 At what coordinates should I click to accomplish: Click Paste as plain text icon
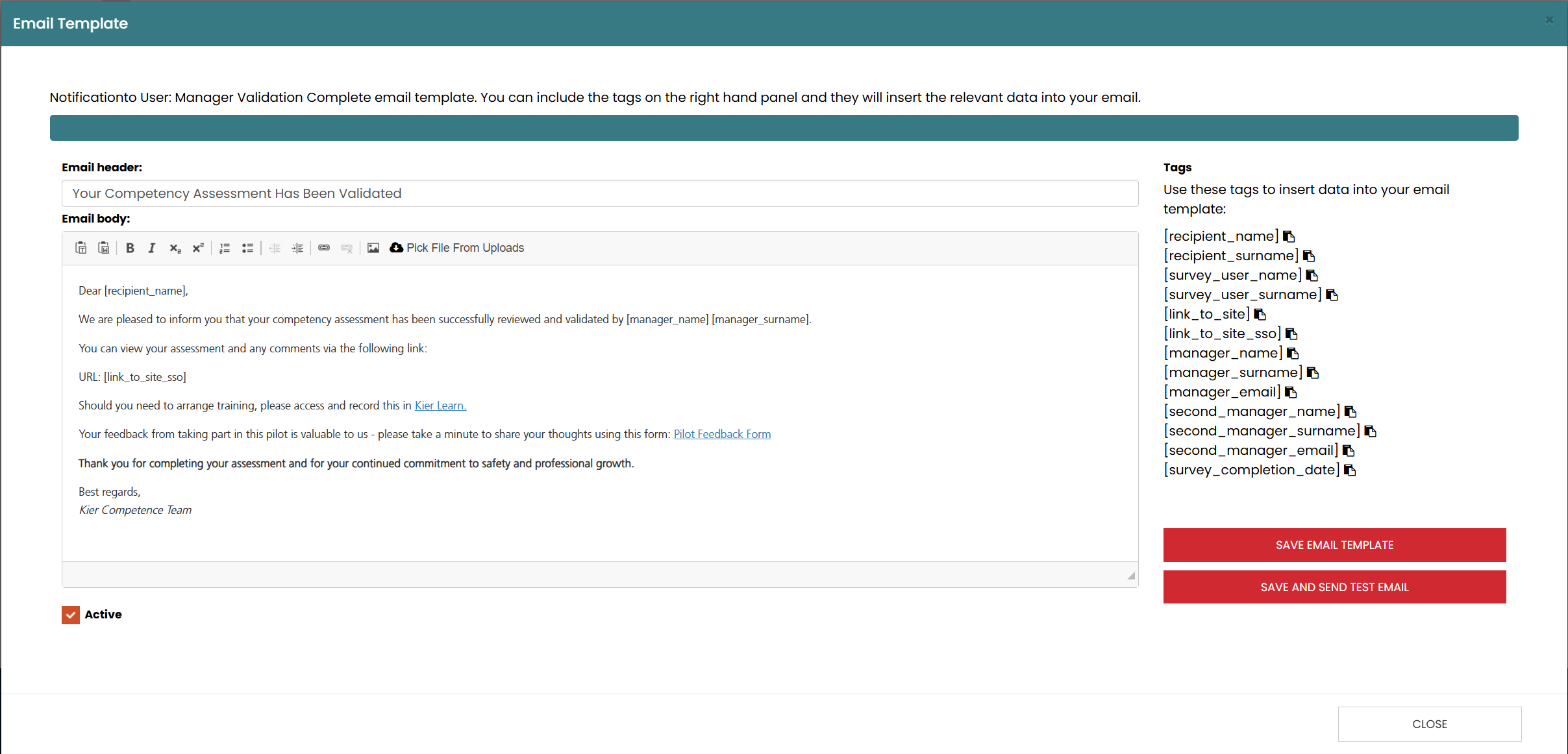click(81, 248)
